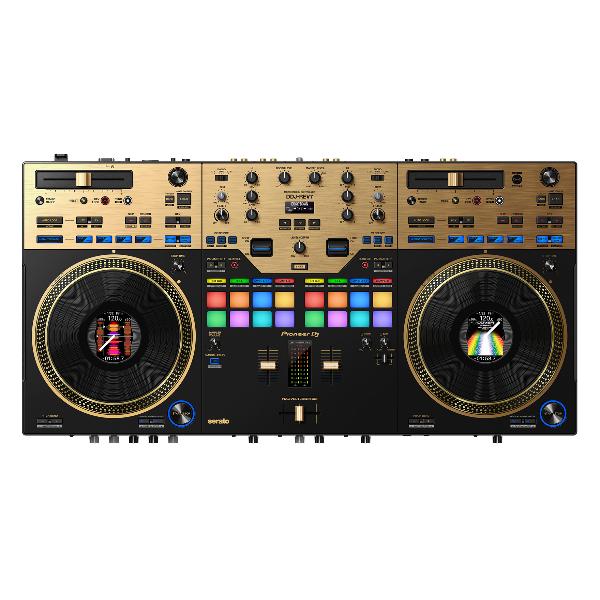Click the wide blue button on right deck top panel
The height and width of the screenshot is (600, 600).
point(421,239)
